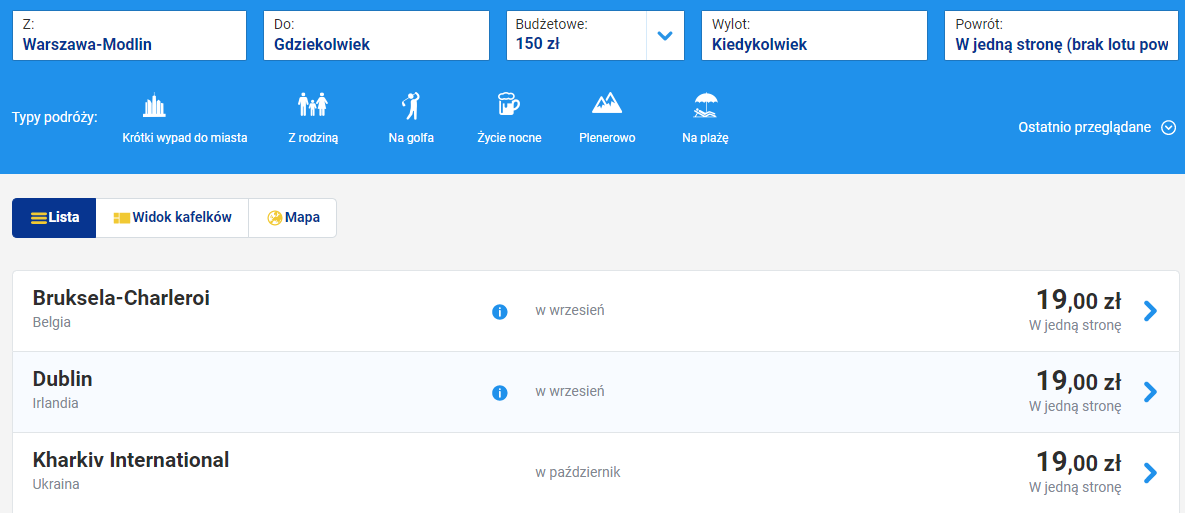This screenshot has width=1185, height=513.
Task: Click the Na plażę label
Action: (x=705, y=138)
